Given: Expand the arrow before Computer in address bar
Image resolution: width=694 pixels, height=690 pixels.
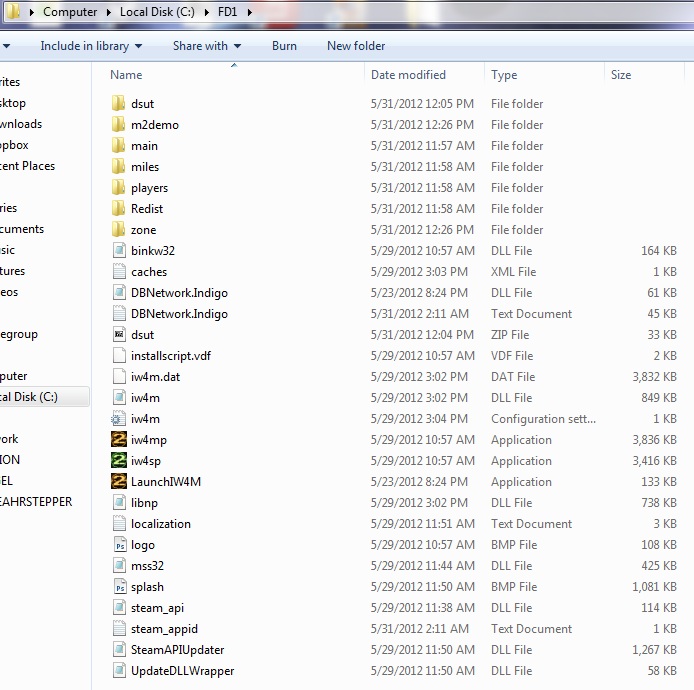Looking at the screenshot, I should click(31, 12).
